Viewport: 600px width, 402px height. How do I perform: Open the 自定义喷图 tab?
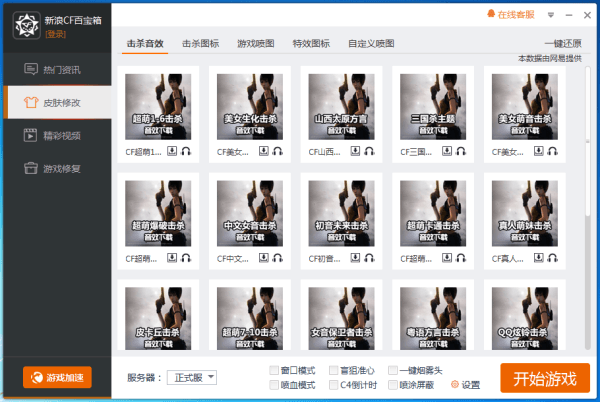370,44
